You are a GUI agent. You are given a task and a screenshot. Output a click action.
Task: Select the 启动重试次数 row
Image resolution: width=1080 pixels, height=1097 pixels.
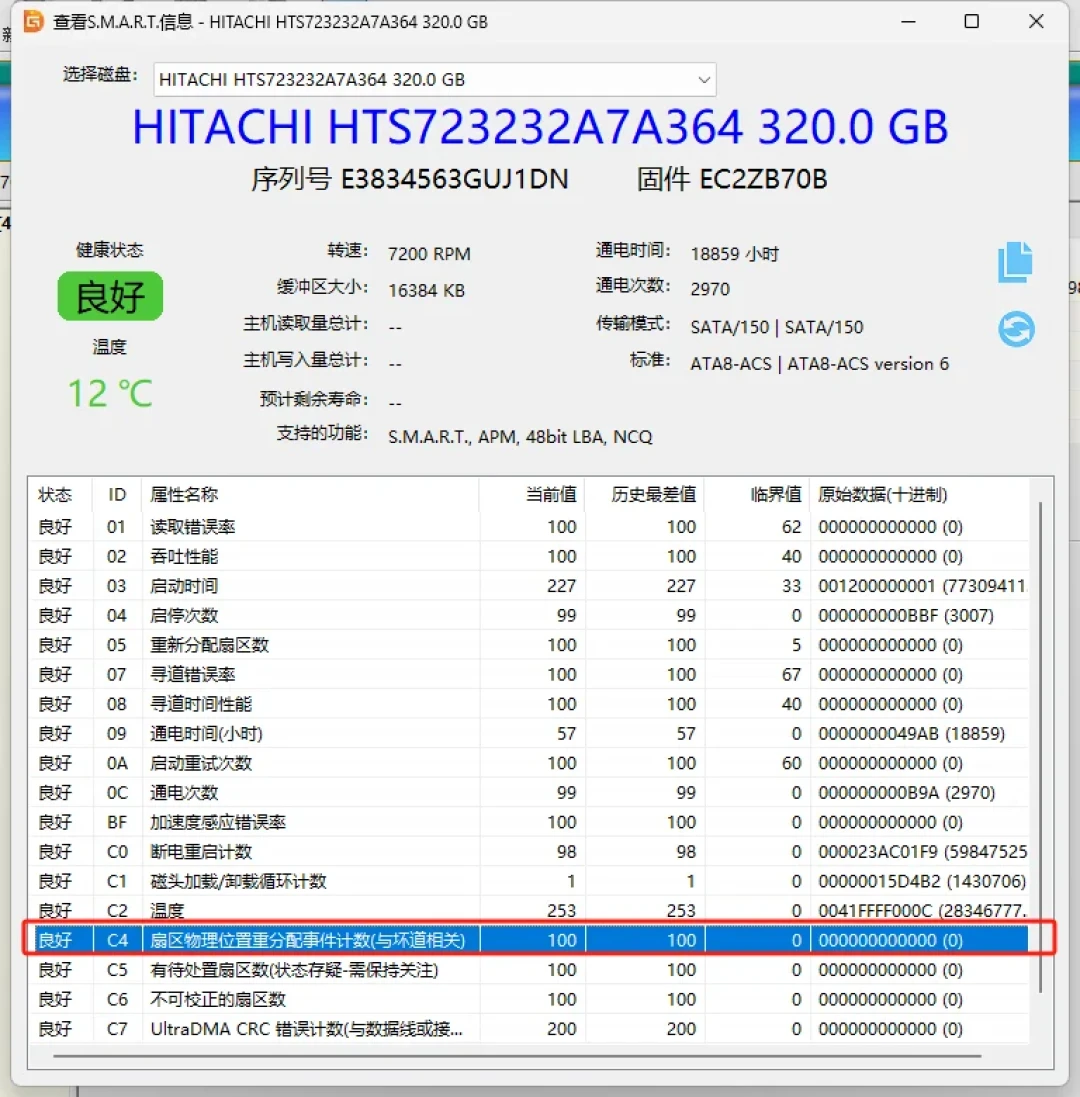tap(529, 763)
